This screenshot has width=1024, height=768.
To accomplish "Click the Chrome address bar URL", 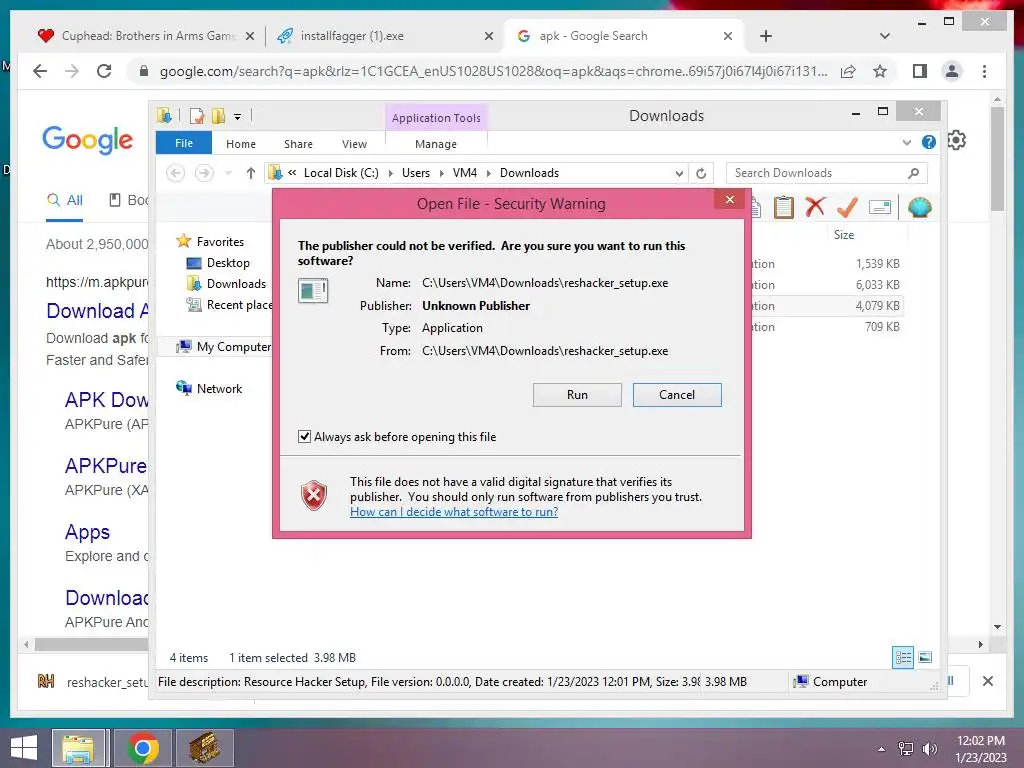I will [493, 71].
